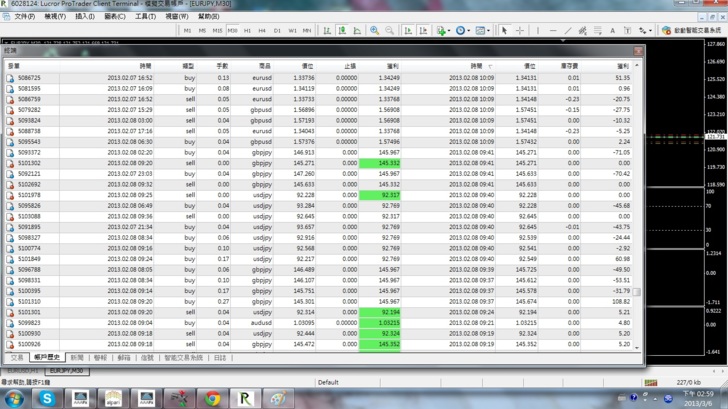The width and height of the screenshot is (728, 409).
Task: Click the zoom out magnifier icon
Action: click(389, 31)
